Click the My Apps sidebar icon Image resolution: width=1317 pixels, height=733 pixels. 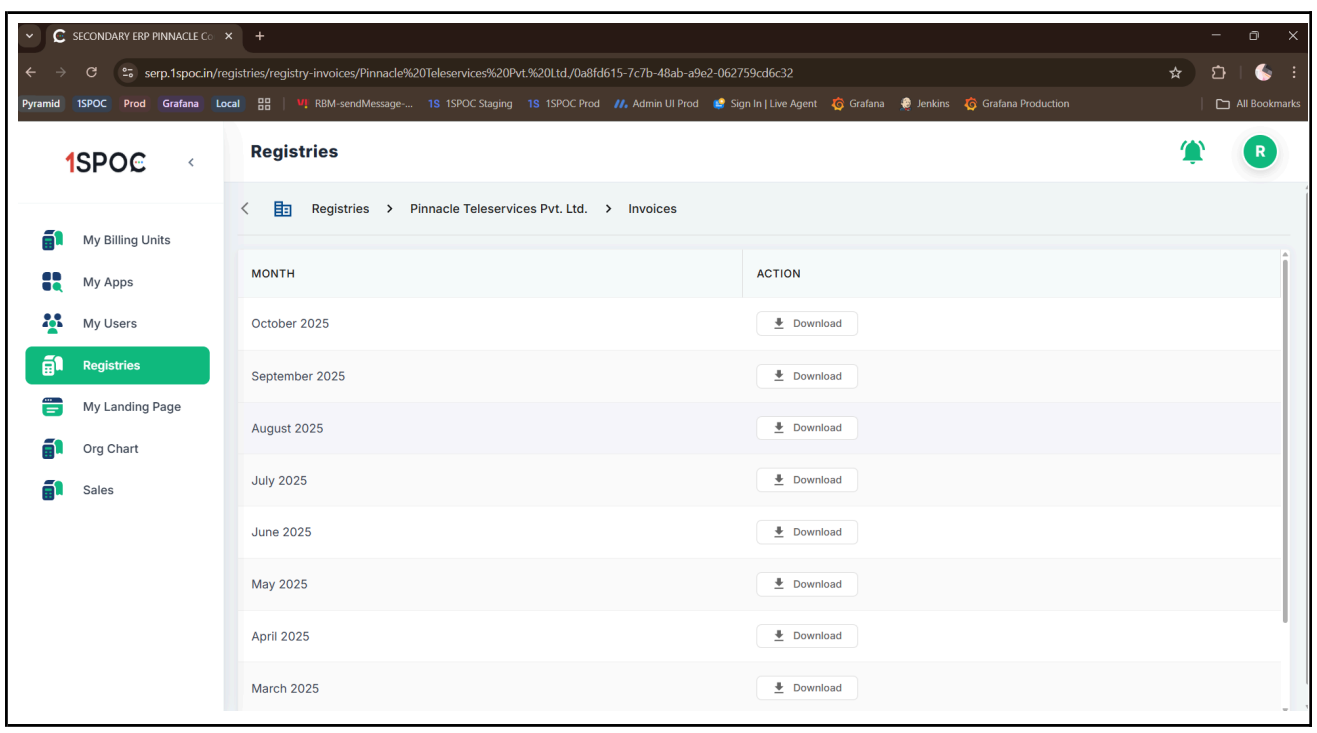pyautogui.click(x=53, y=282)
